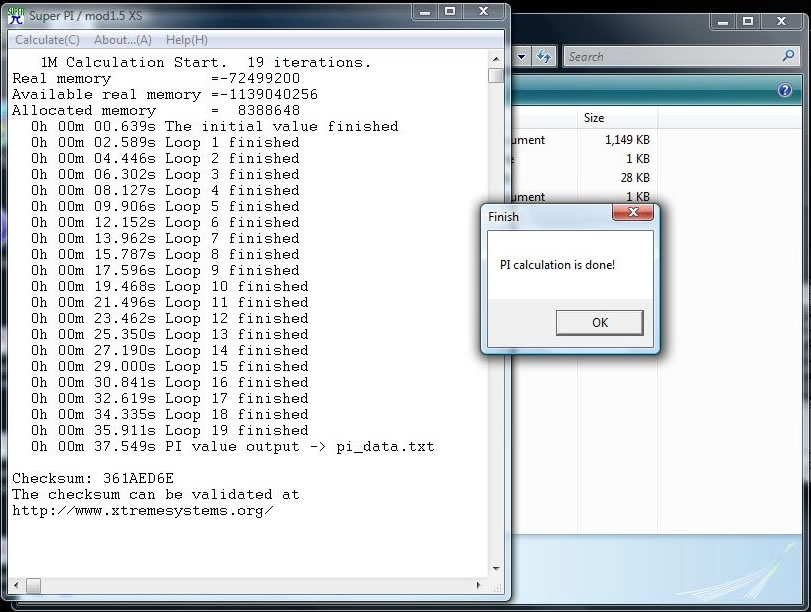Select the 28 KB file size entry

tap(635, 177)
